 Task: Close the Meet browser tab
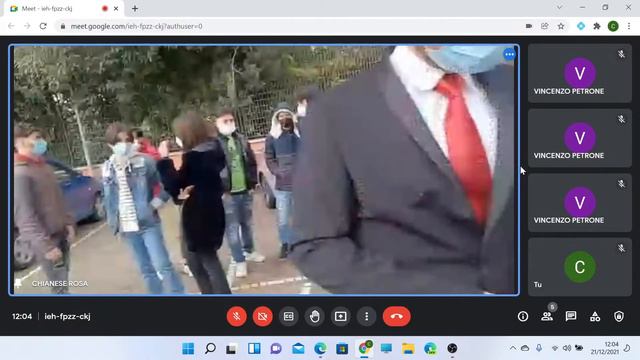116,8
